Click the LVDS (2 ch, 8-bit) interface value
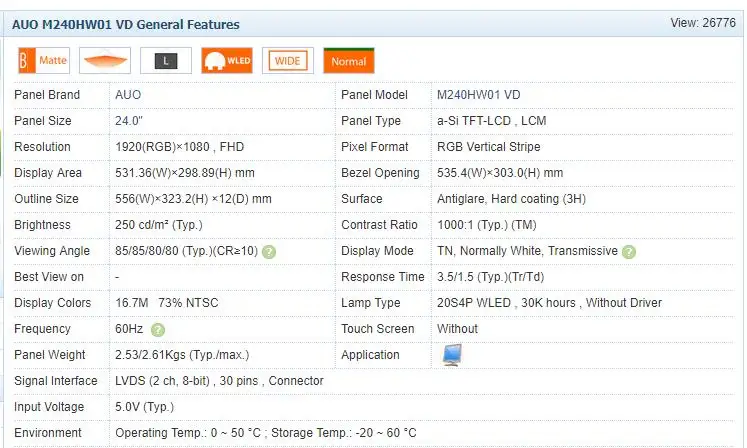This screenshot has width=747, height=448. [219, 381]
